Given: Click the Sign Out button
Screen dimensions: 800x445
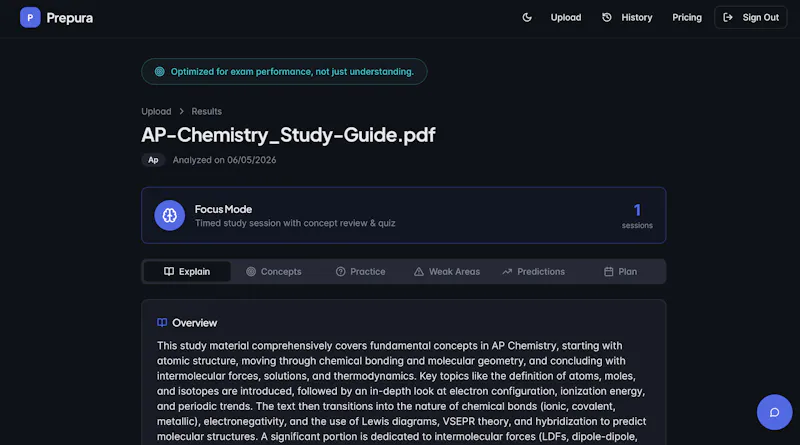Looking at the screenshot, I should click(751, 17).
